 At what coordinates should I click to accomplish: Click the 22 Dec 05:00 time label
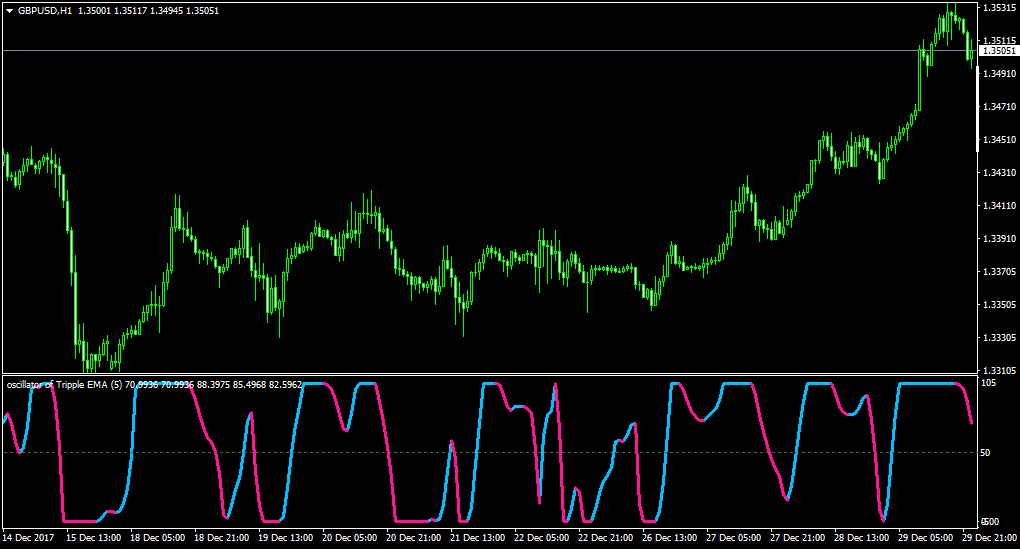tap(541, 538)
